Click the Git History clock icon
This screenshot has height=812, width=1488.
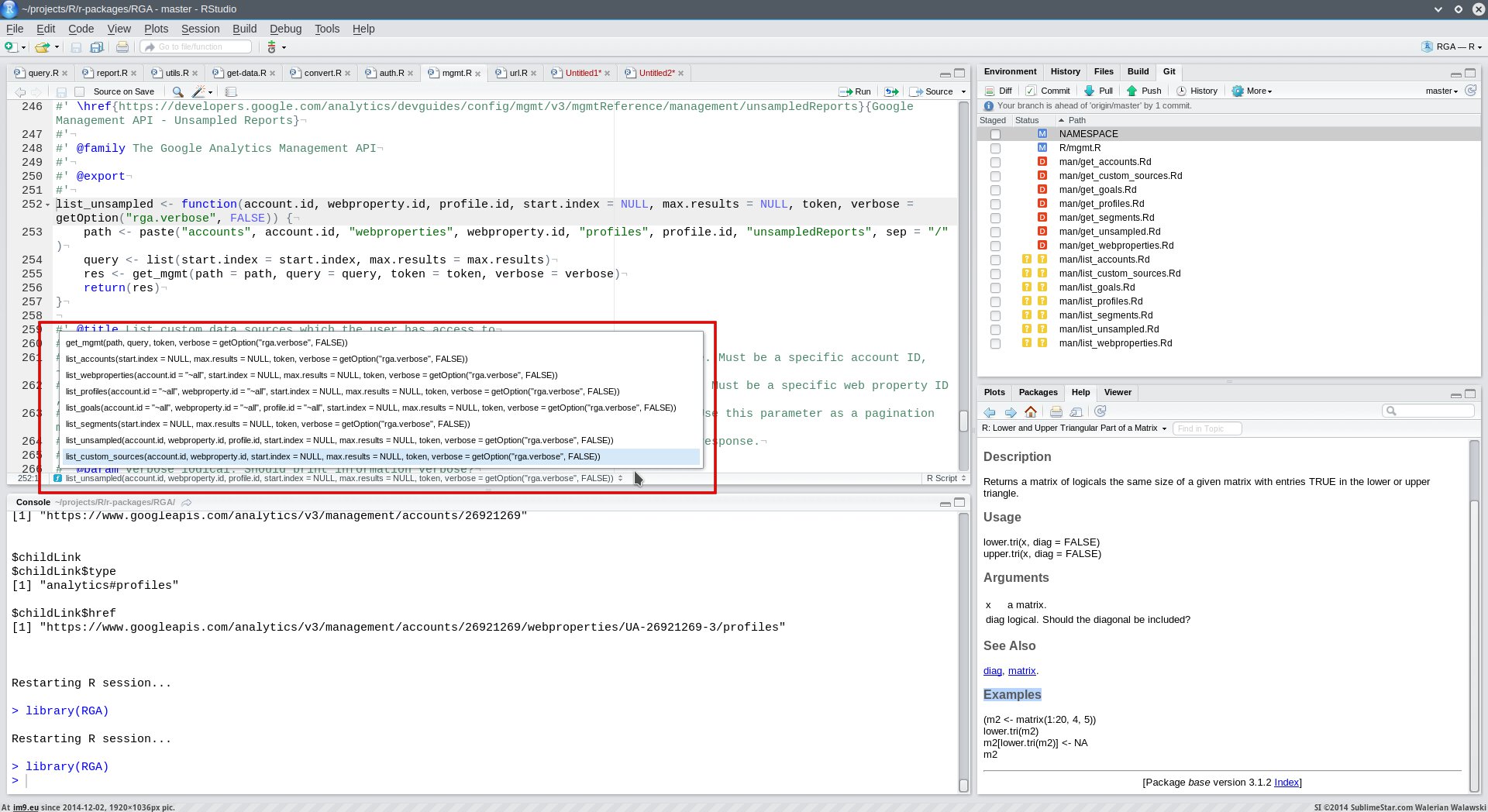(1181, 91)
